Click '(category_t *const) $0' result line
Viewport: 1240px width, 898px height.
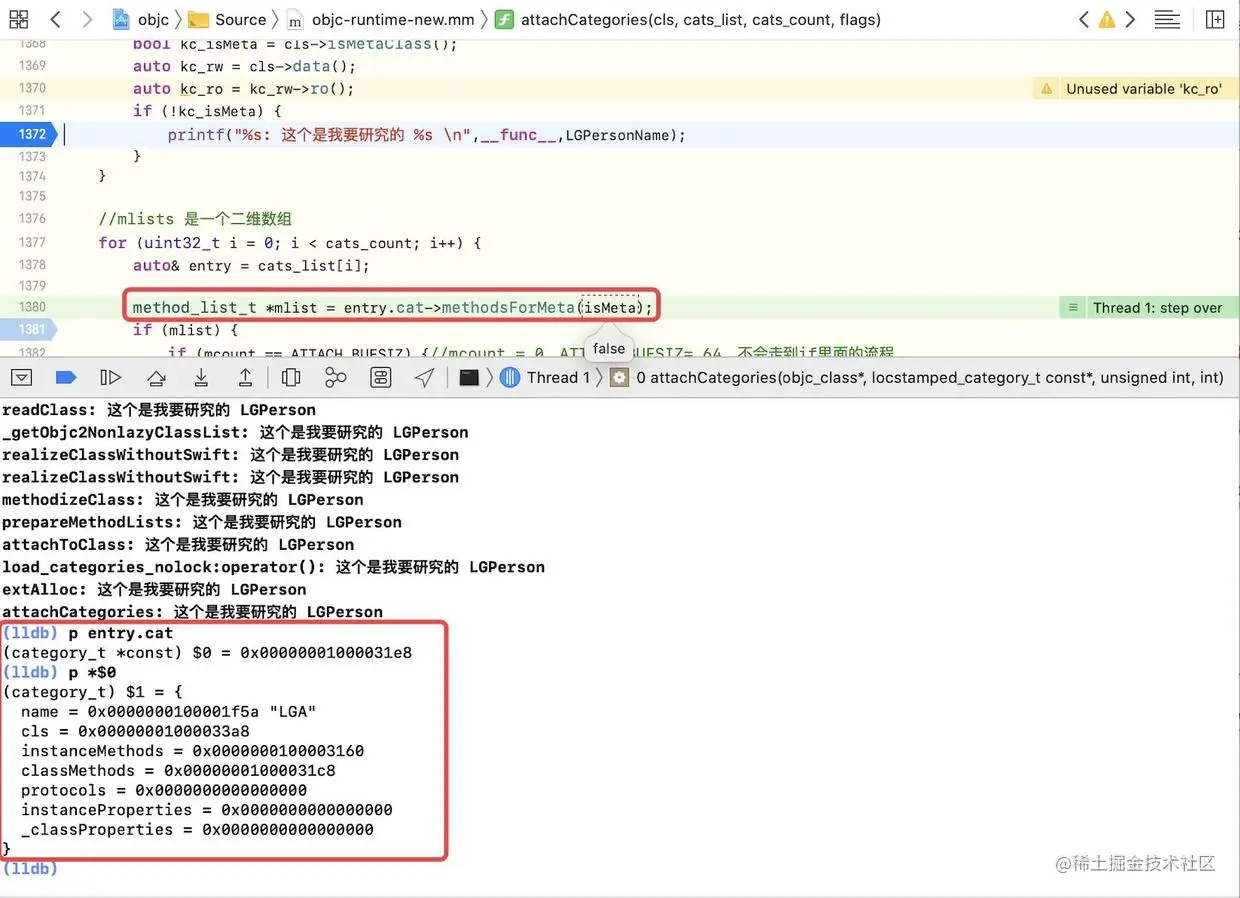click(x=207, y=653)
